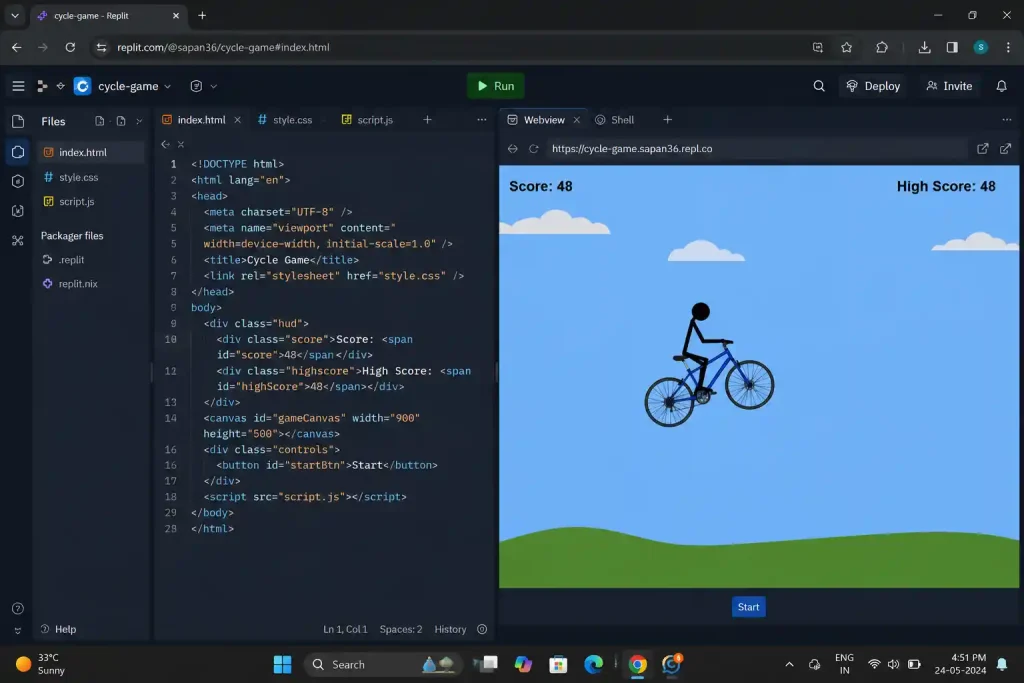
Task: Click the Ln 1, Col 1 status indicator
Action: (x=345, y=629)
